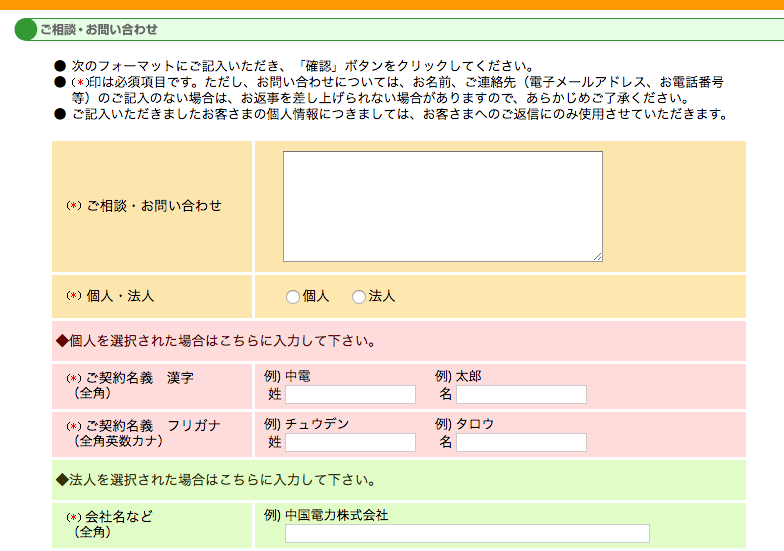The height and width of the screenshot is (551, 784).
Task: Click the ご契約名義 フリガナ field label
Action: (146, 426)
